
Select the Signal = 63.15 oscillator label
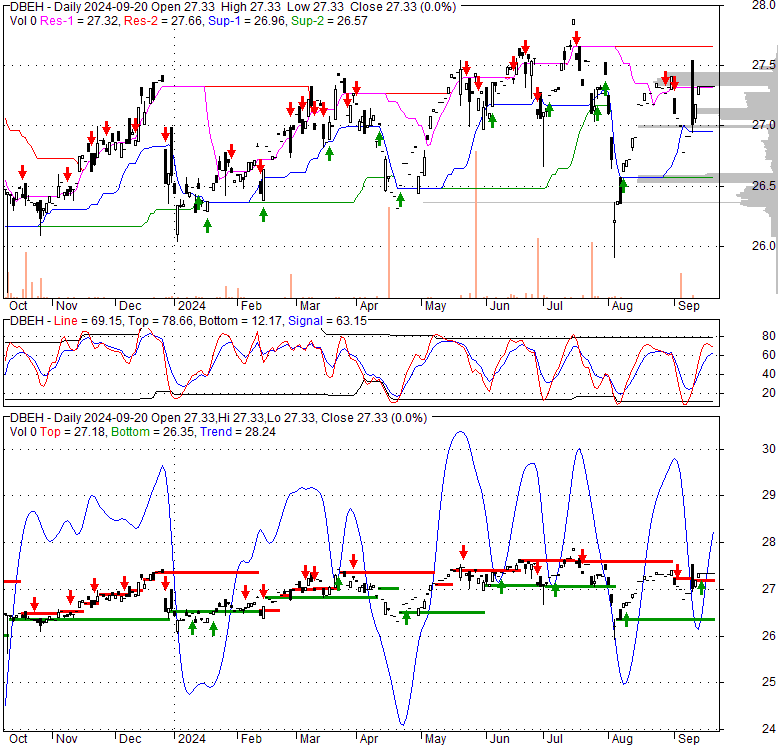(x=327, y=321)
